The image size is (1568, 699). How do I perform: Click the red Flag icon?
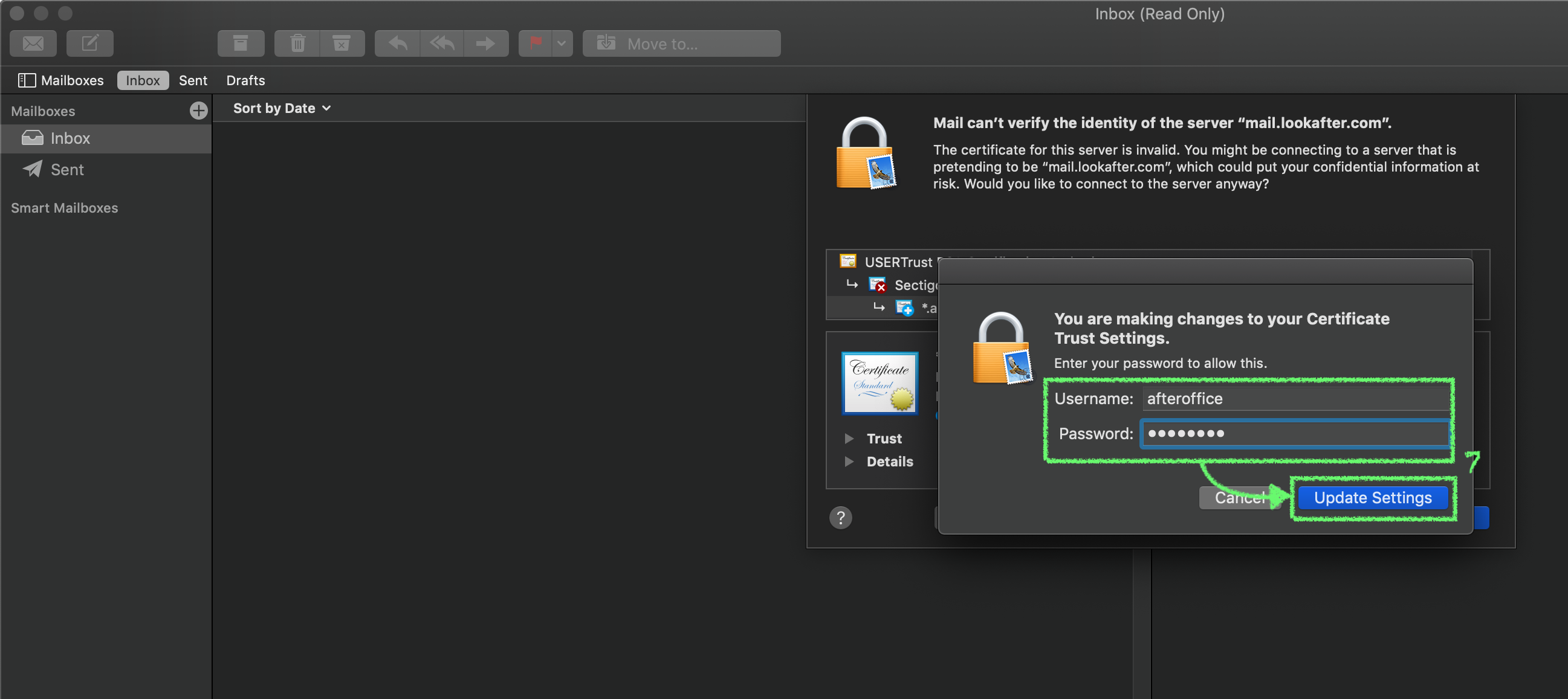coord(535,43)
